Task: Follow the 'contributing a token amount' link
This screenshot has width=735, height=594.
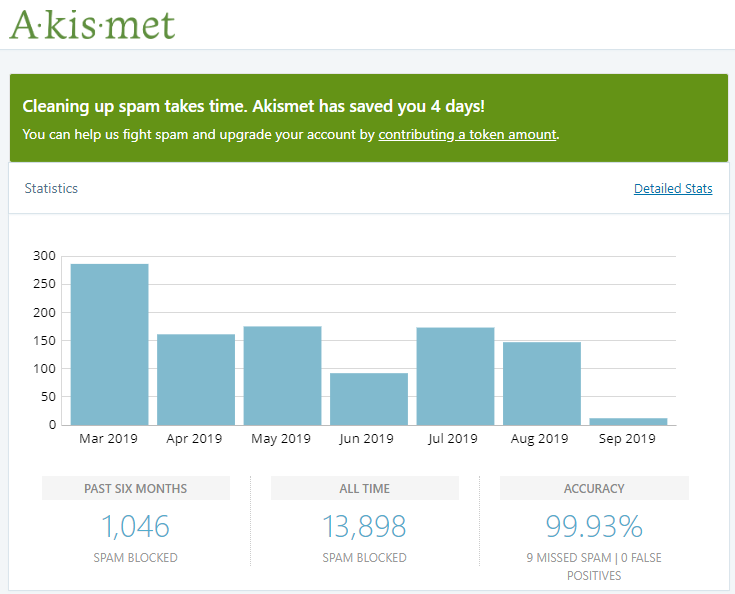Action: pyautogui.click(x=467, y=135)
